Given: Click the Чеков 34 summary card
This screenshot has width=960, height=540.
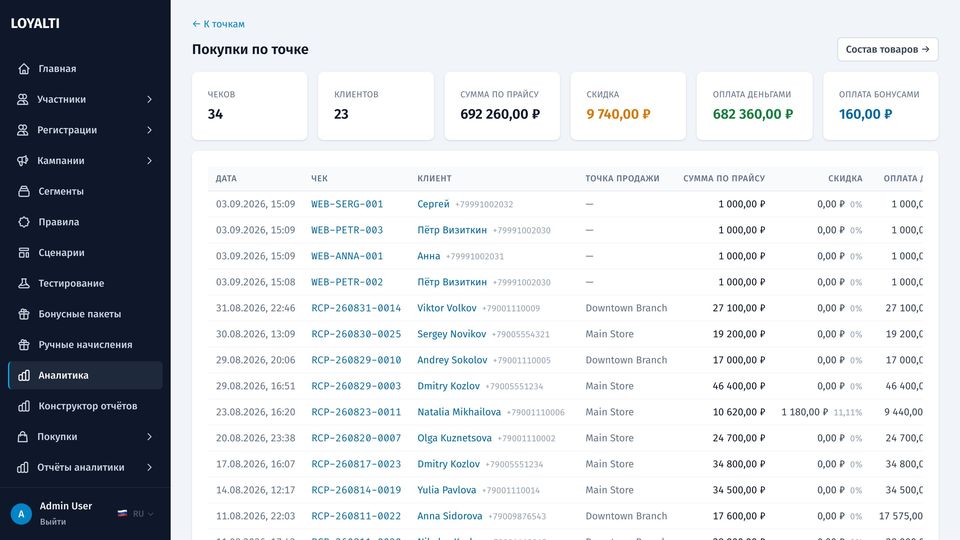Looking at the screenshot, I should point(250,106).
